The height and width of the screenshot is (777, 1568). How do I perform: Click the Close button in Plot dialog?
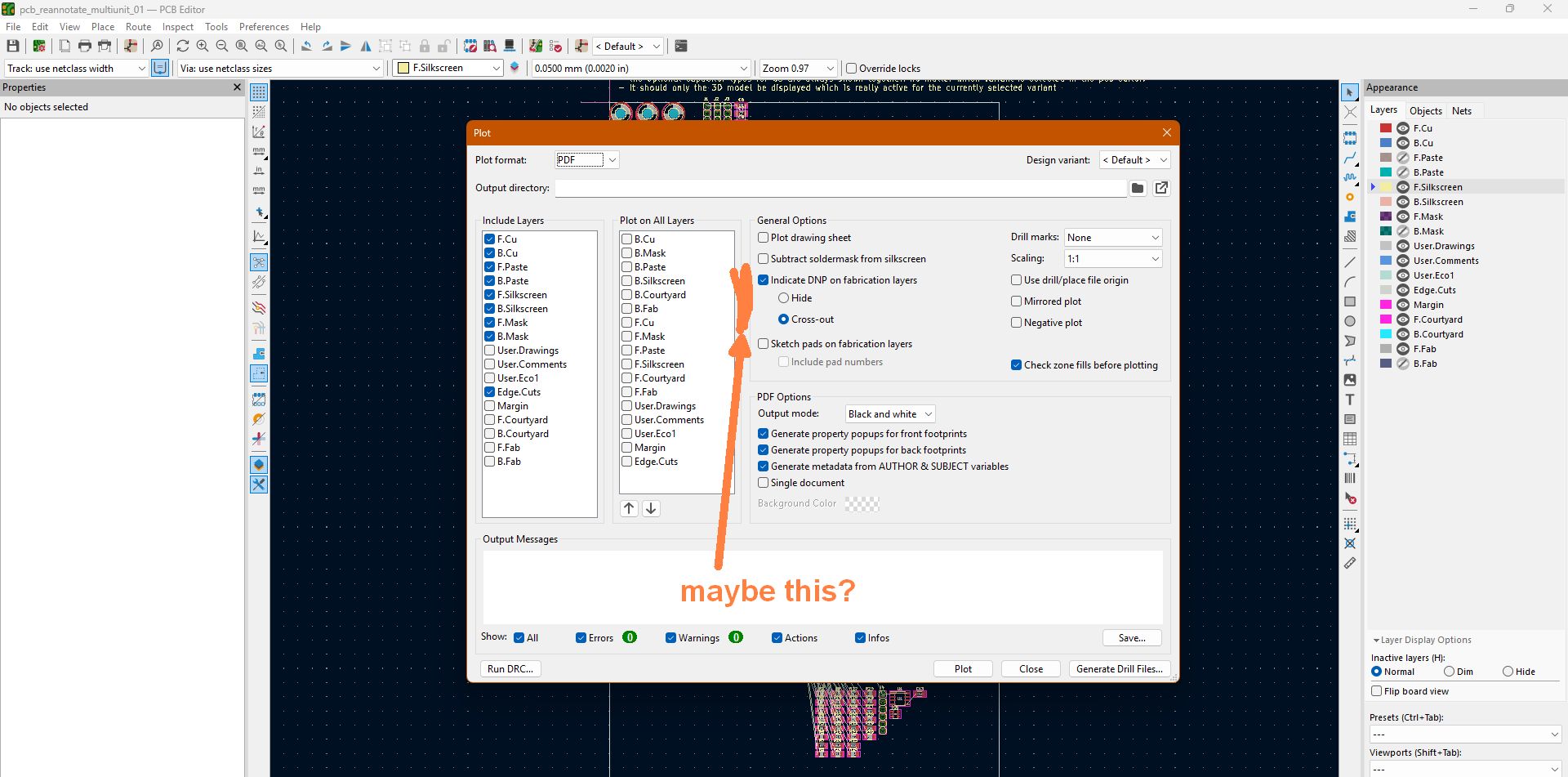(x=1031, y=669)
